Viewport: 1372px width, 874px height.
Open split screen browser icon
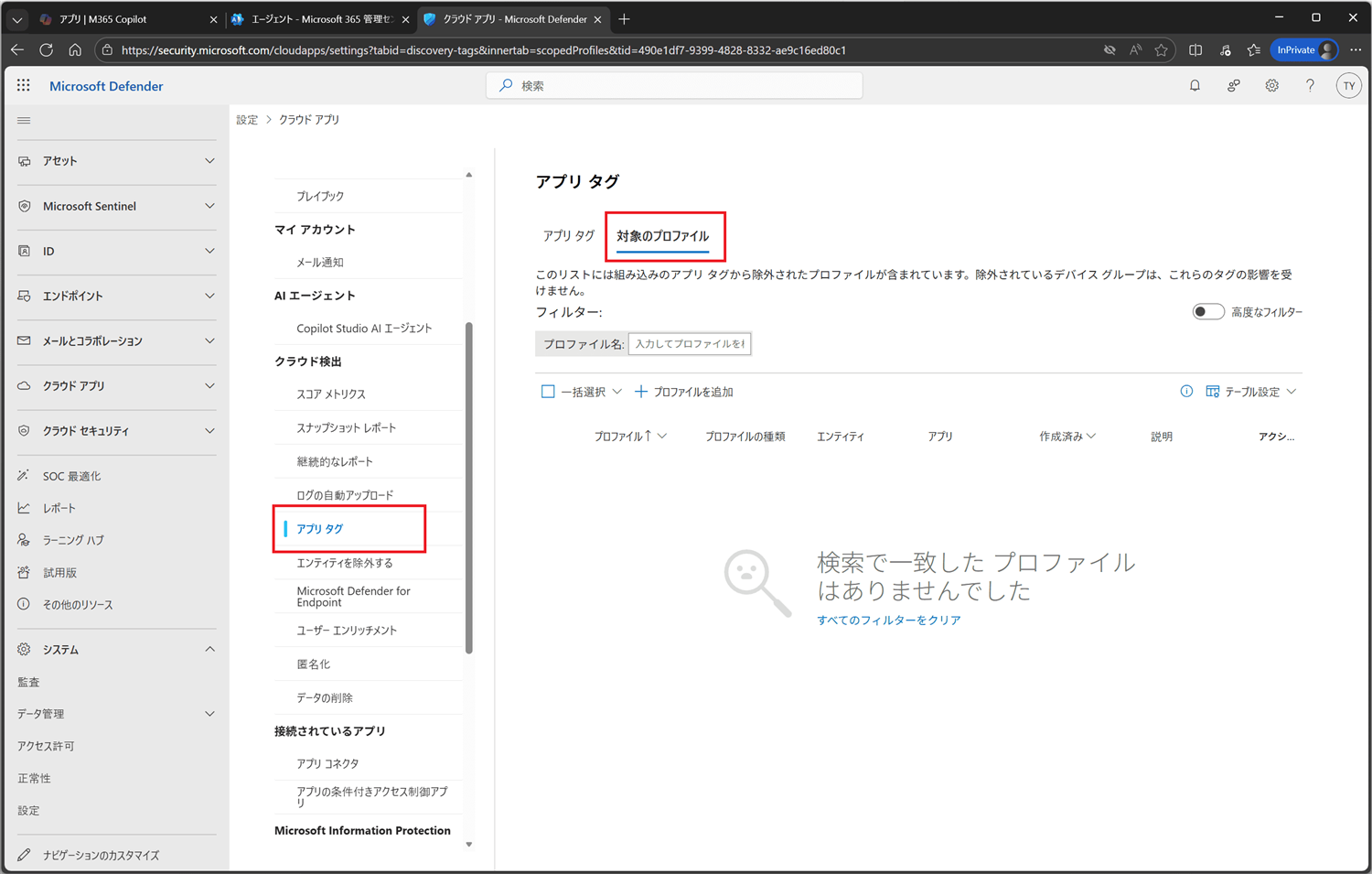click(1195, 50)
